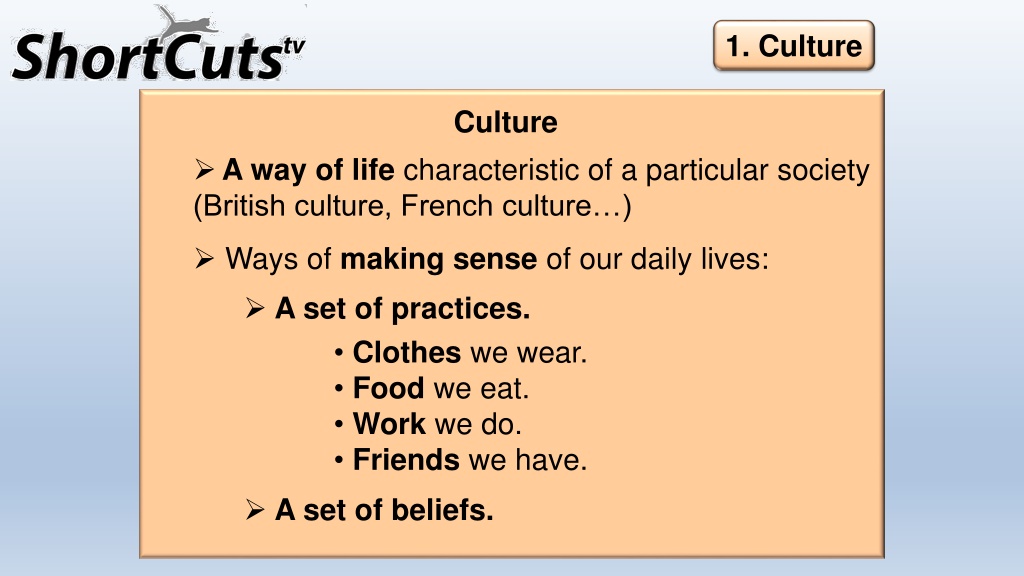Select the 'Food we eat.' line
Screen dimensions: 1024x576
point(441,389)
